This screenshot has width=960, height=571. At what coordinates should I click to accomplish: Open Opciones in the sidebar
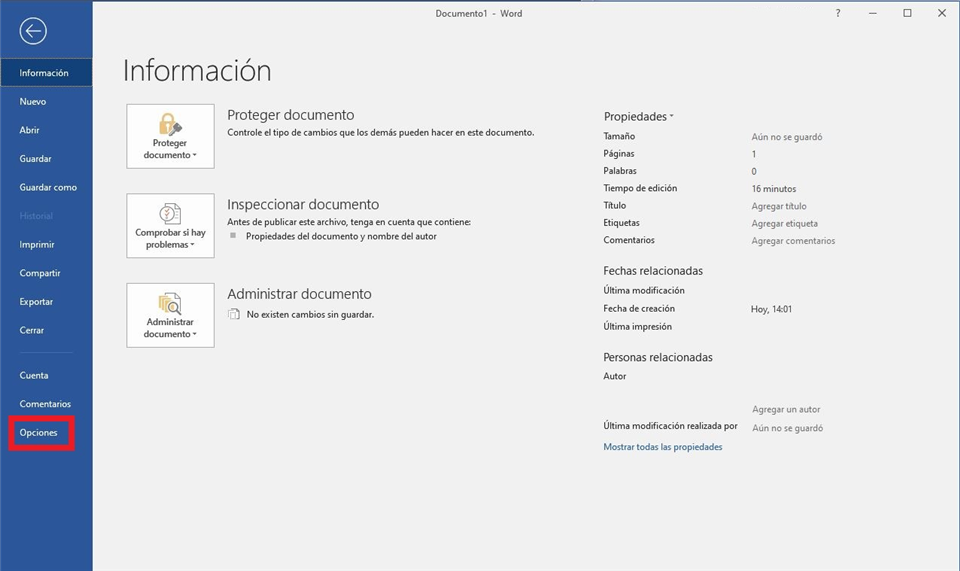click(x=39, y=433)
